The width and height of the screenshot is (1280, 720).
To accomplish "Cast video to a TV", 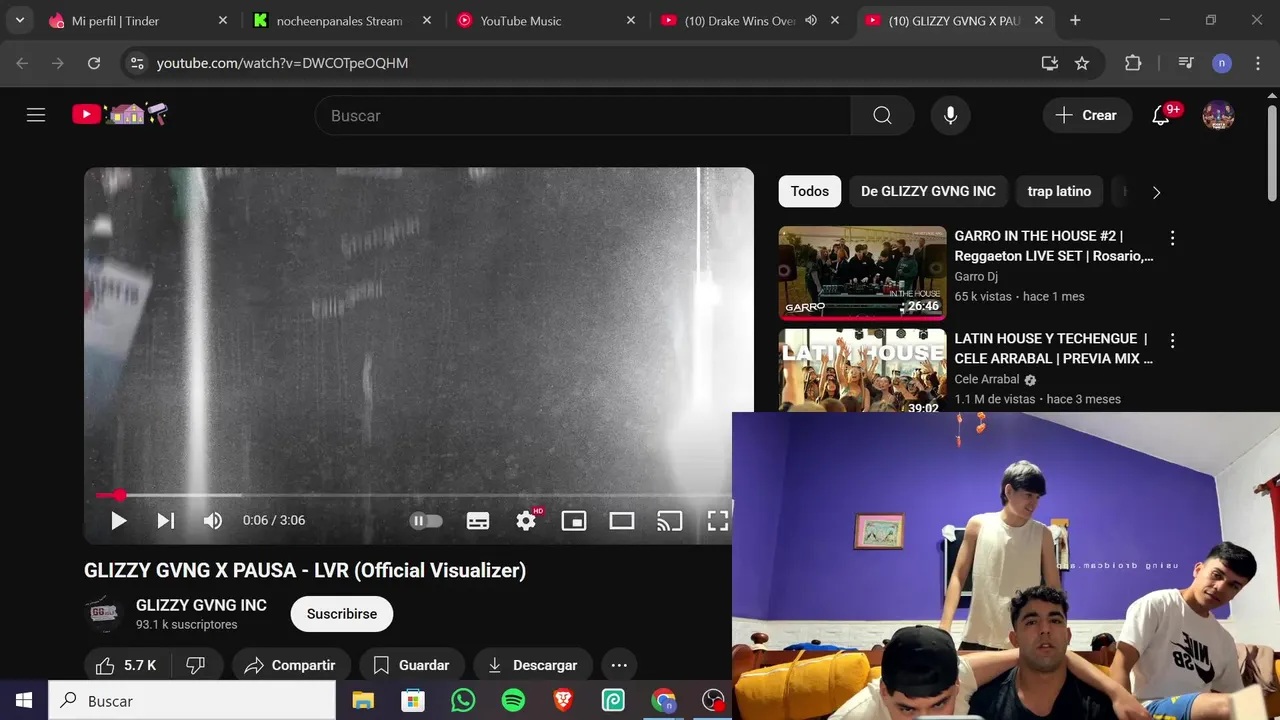I will click(670, 520).
